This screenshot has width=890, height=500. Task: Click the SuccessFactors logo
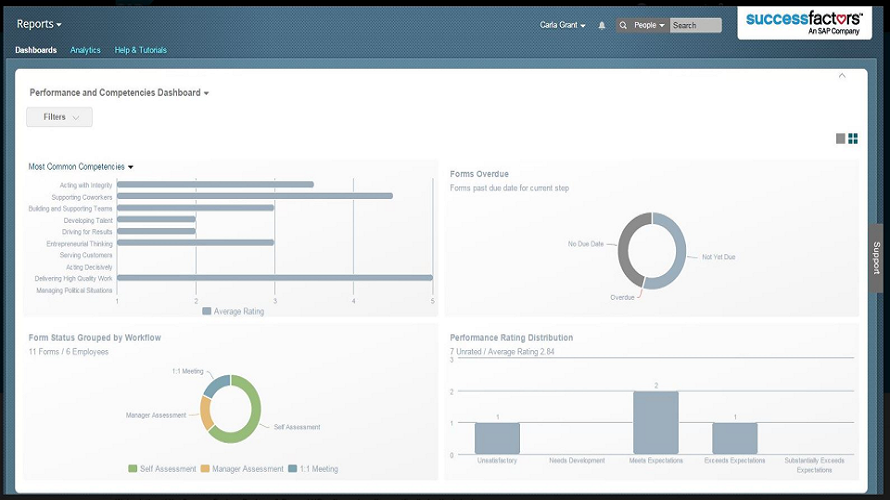click(x=804, y=23)
